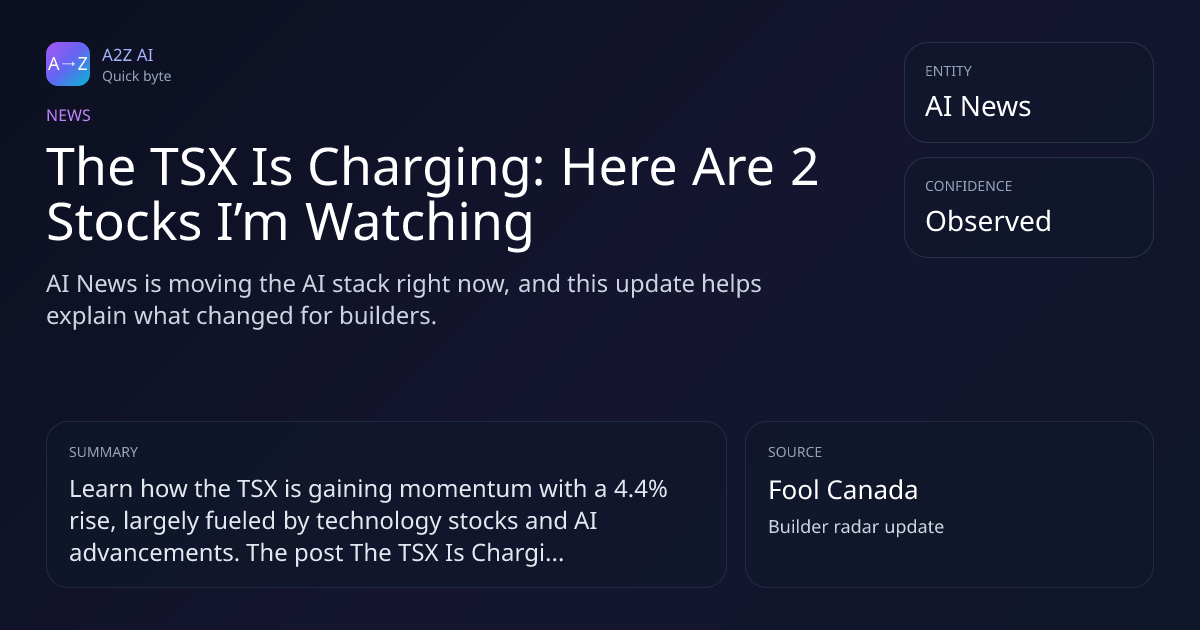Select the CONFIDENCE label text

[x=968, y=186]
